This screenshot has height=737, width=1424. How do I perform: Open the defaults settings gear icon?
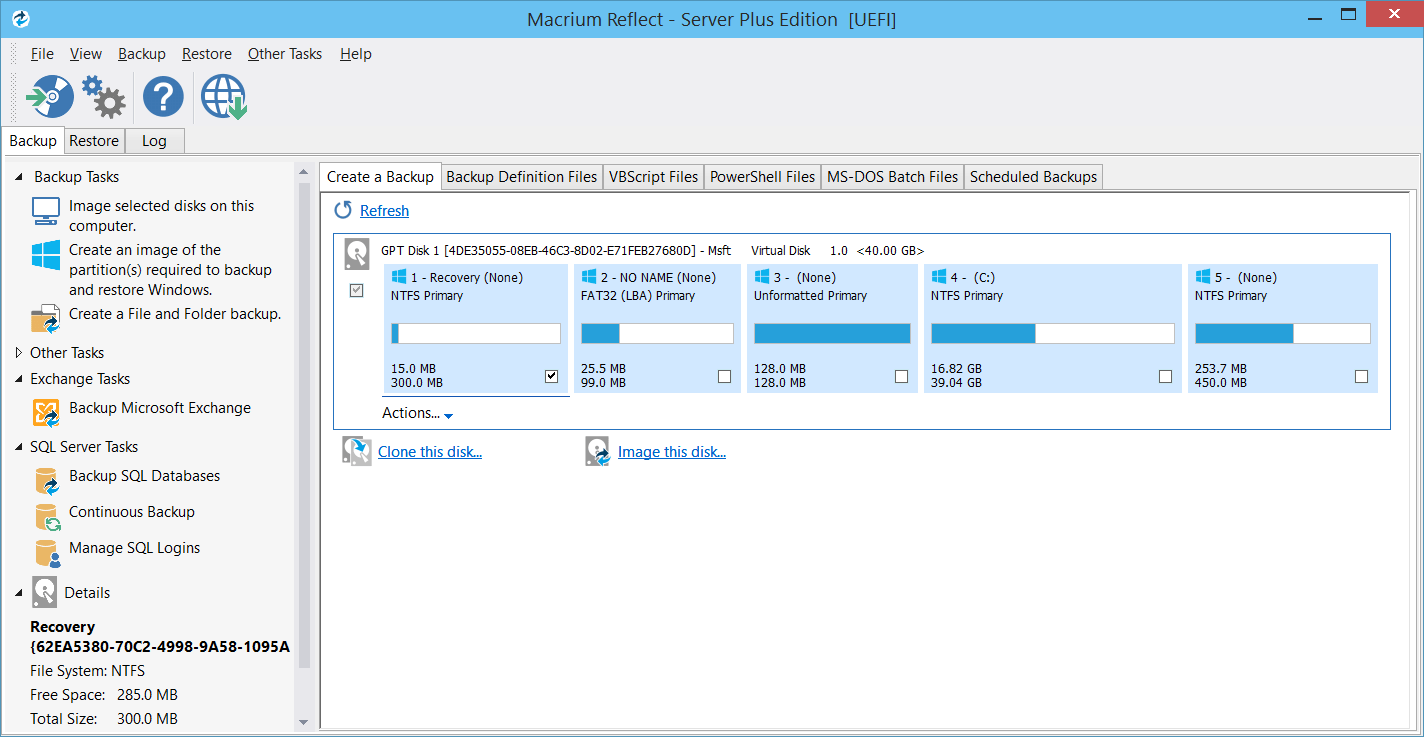click(103, 96)
